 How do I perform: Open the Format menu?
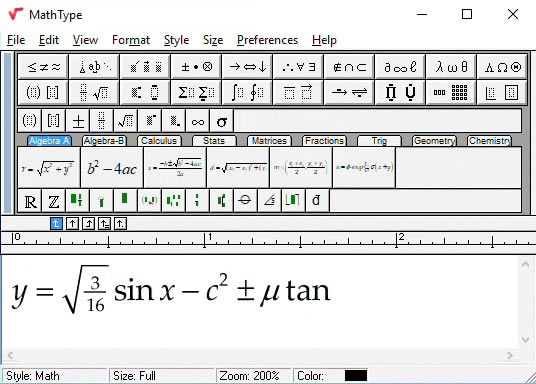click(131, 40)
